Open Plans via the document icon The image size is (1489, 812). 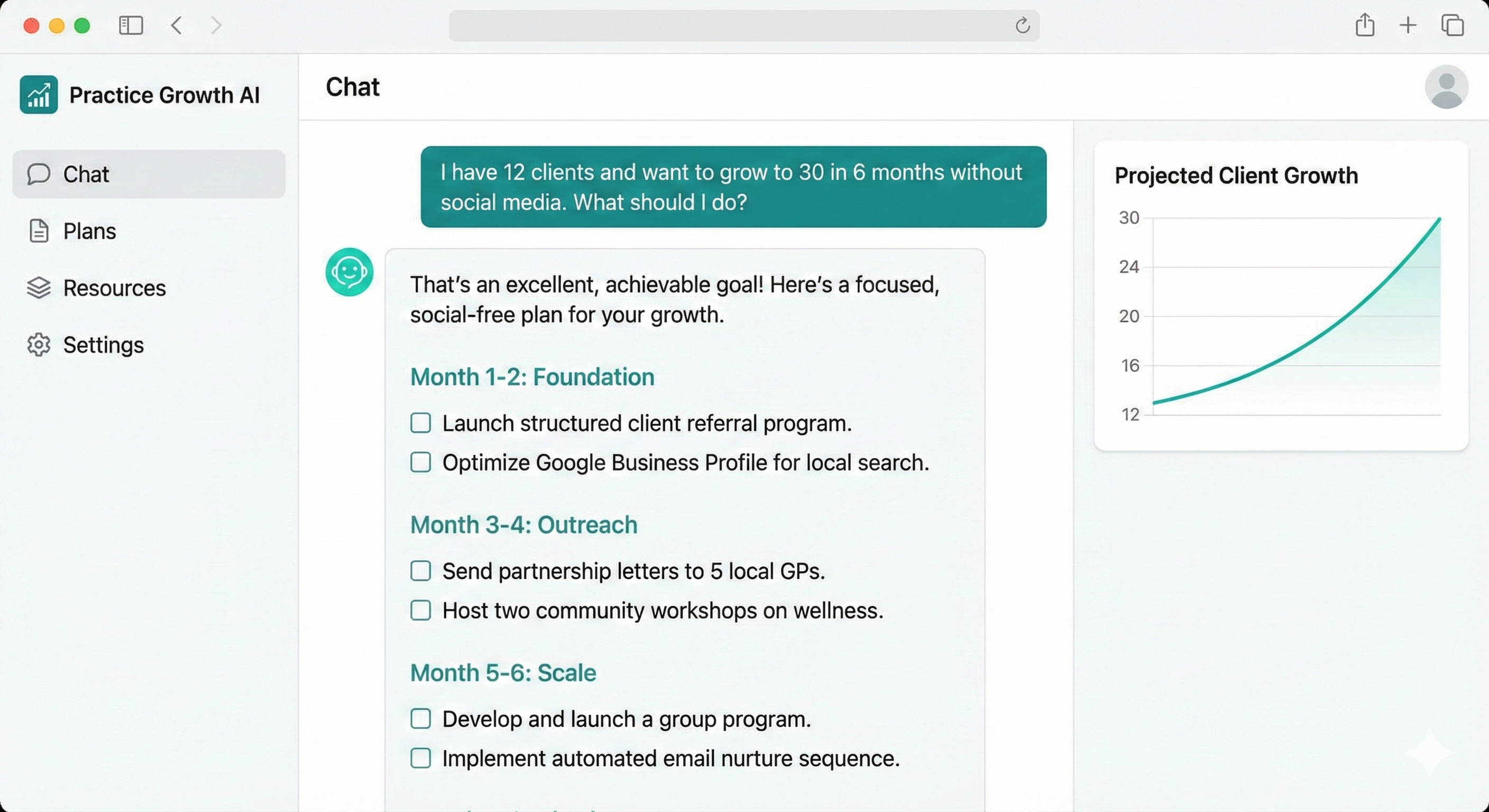[x=38, y=230]
